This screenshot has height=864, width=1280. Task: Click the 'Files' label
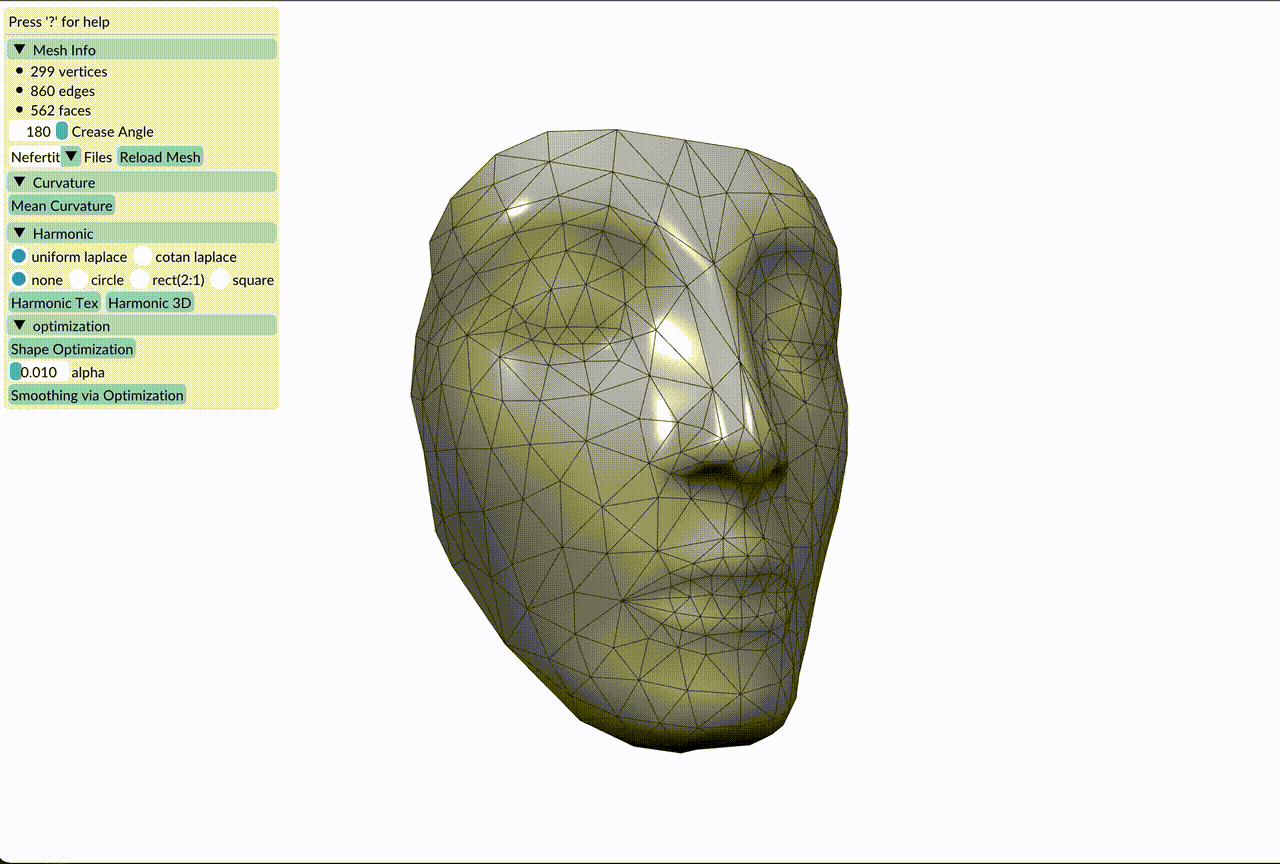pos(98,157)
